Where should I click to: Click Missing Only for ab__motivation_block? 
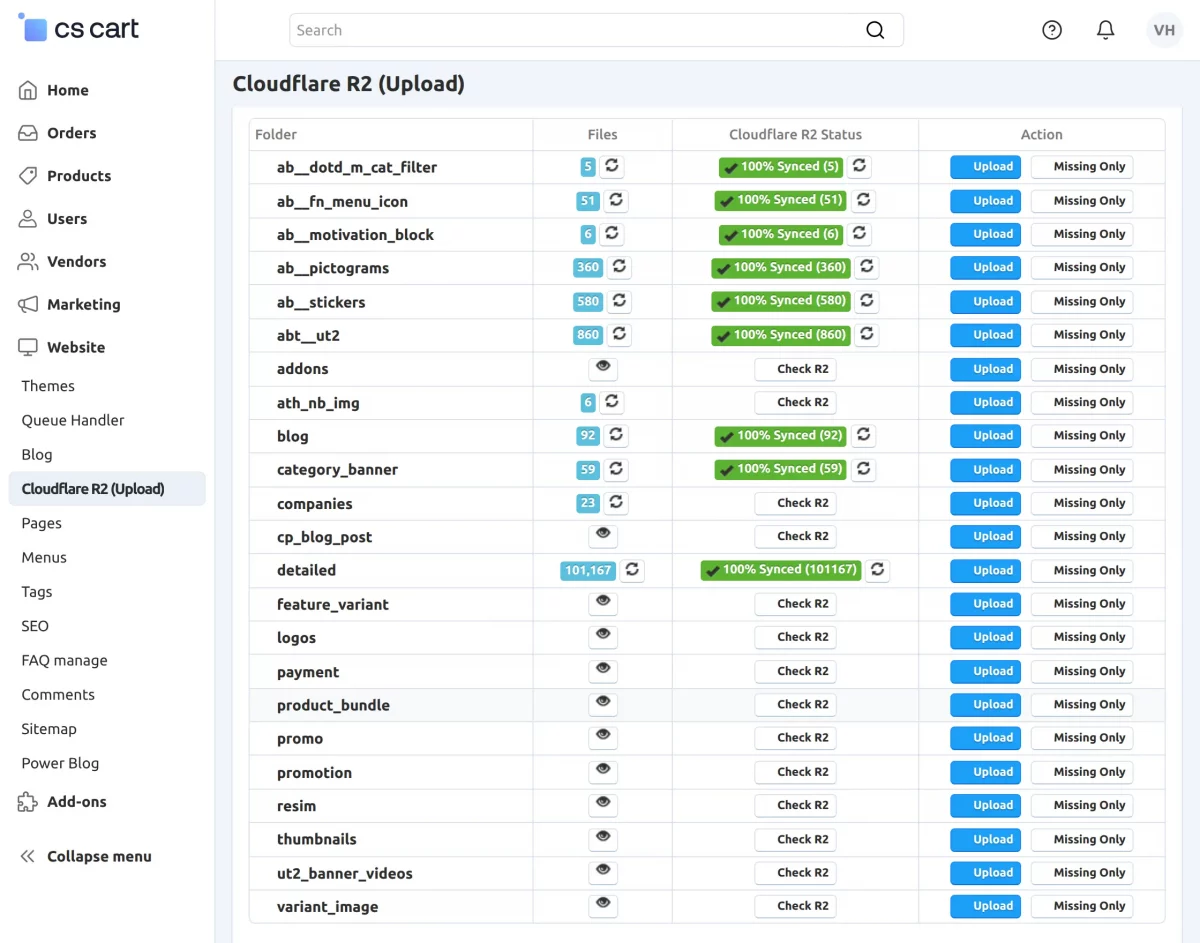tap(1082, 234)
